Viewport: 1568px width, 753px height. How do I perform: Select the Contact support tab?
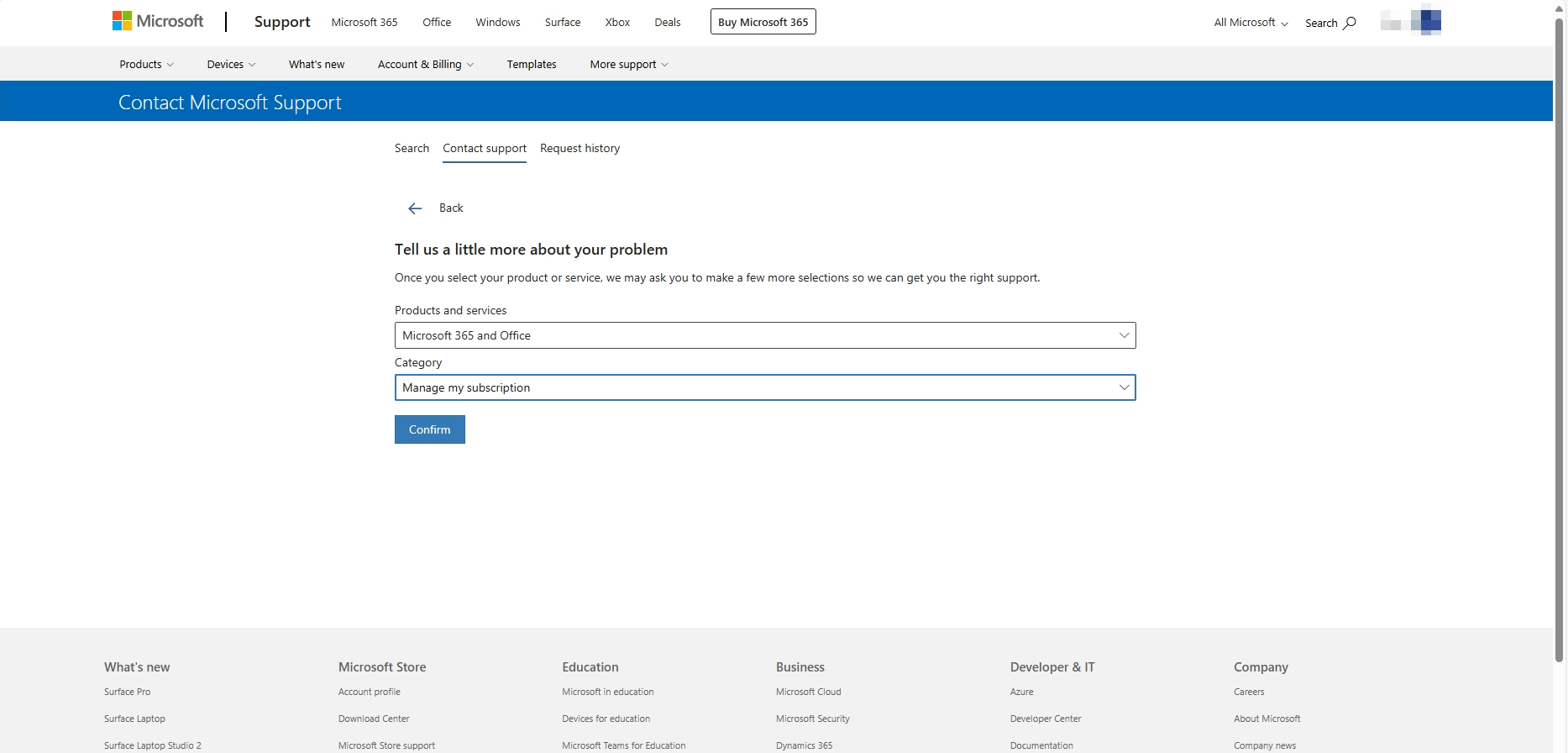485,149
